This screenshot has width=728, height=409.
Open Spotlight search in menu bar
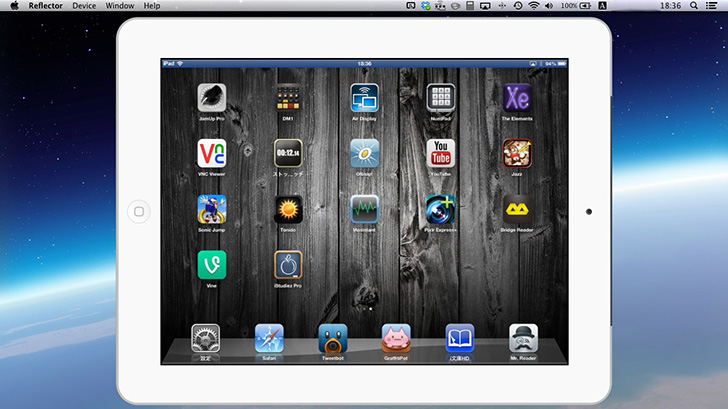694,6
